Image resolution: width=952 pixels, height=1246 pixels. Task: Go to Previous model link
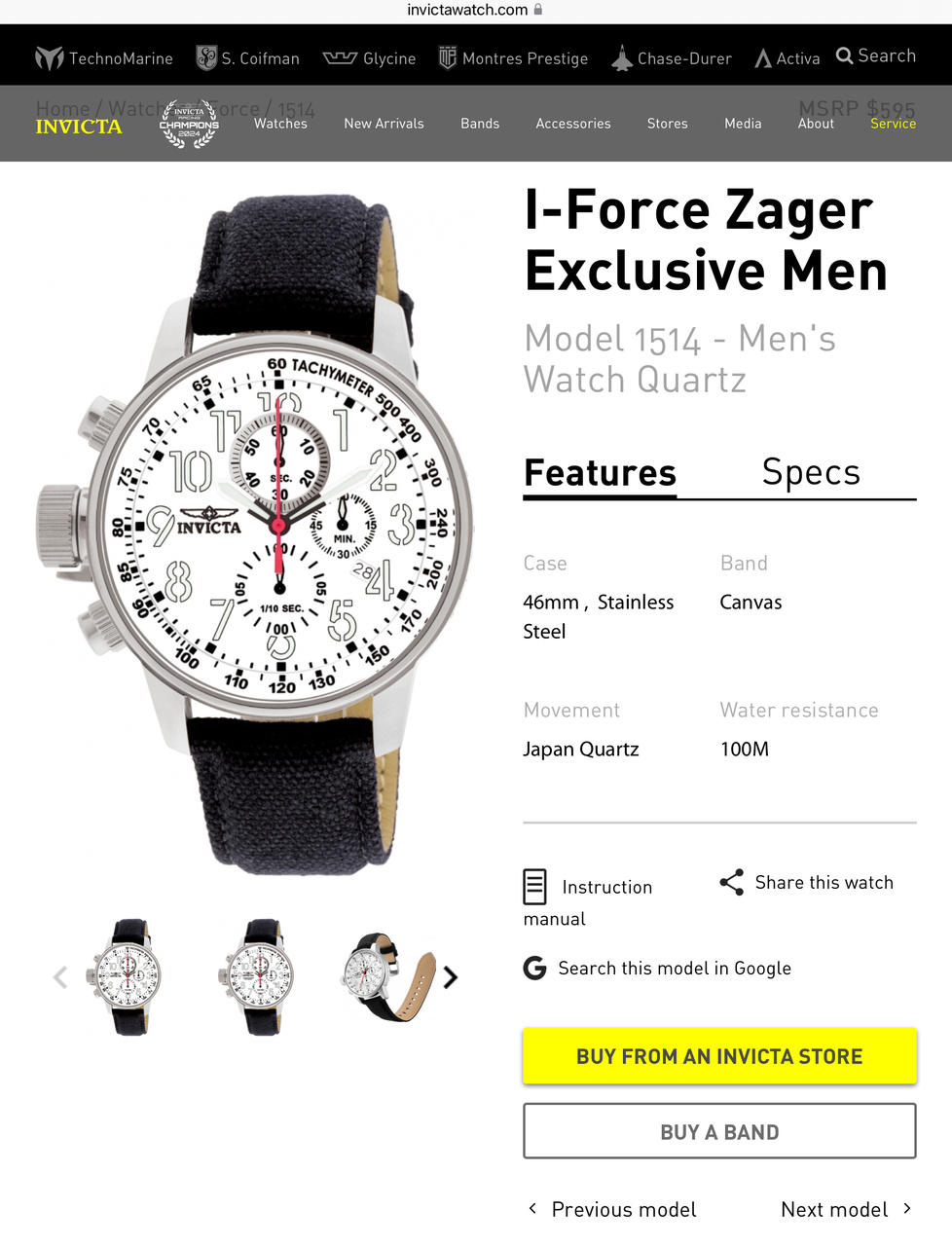pos(613,1209)
